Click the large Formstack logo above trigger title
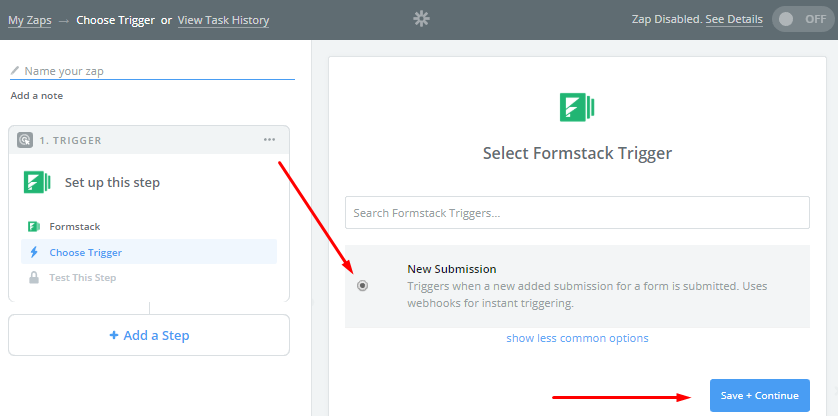This screenshot has height=416, width=838. pos(577,107)
